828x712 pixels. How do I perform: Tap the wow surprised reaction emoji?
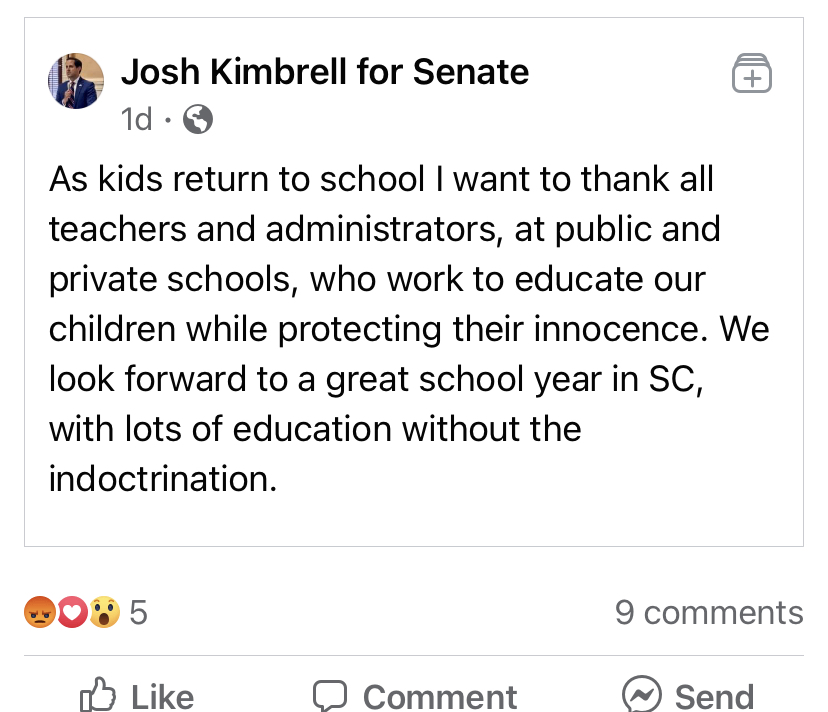point(103,612)
